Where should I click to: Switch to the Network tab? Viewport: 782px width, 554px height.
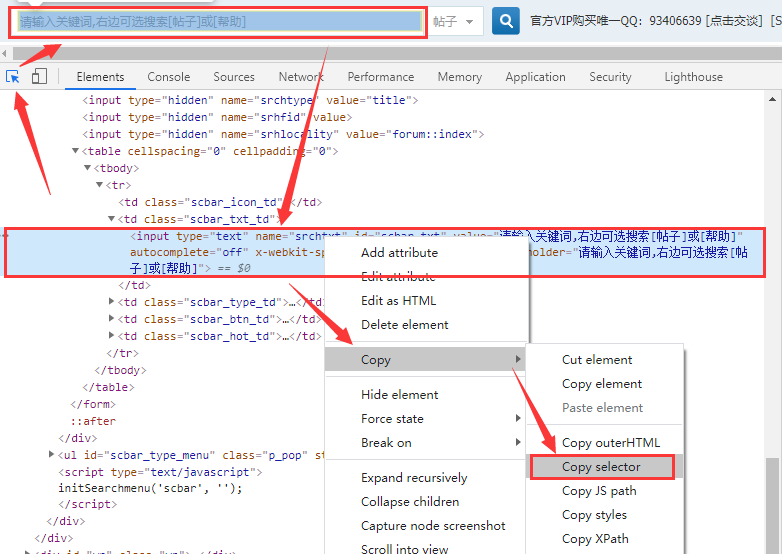[300, 77]
